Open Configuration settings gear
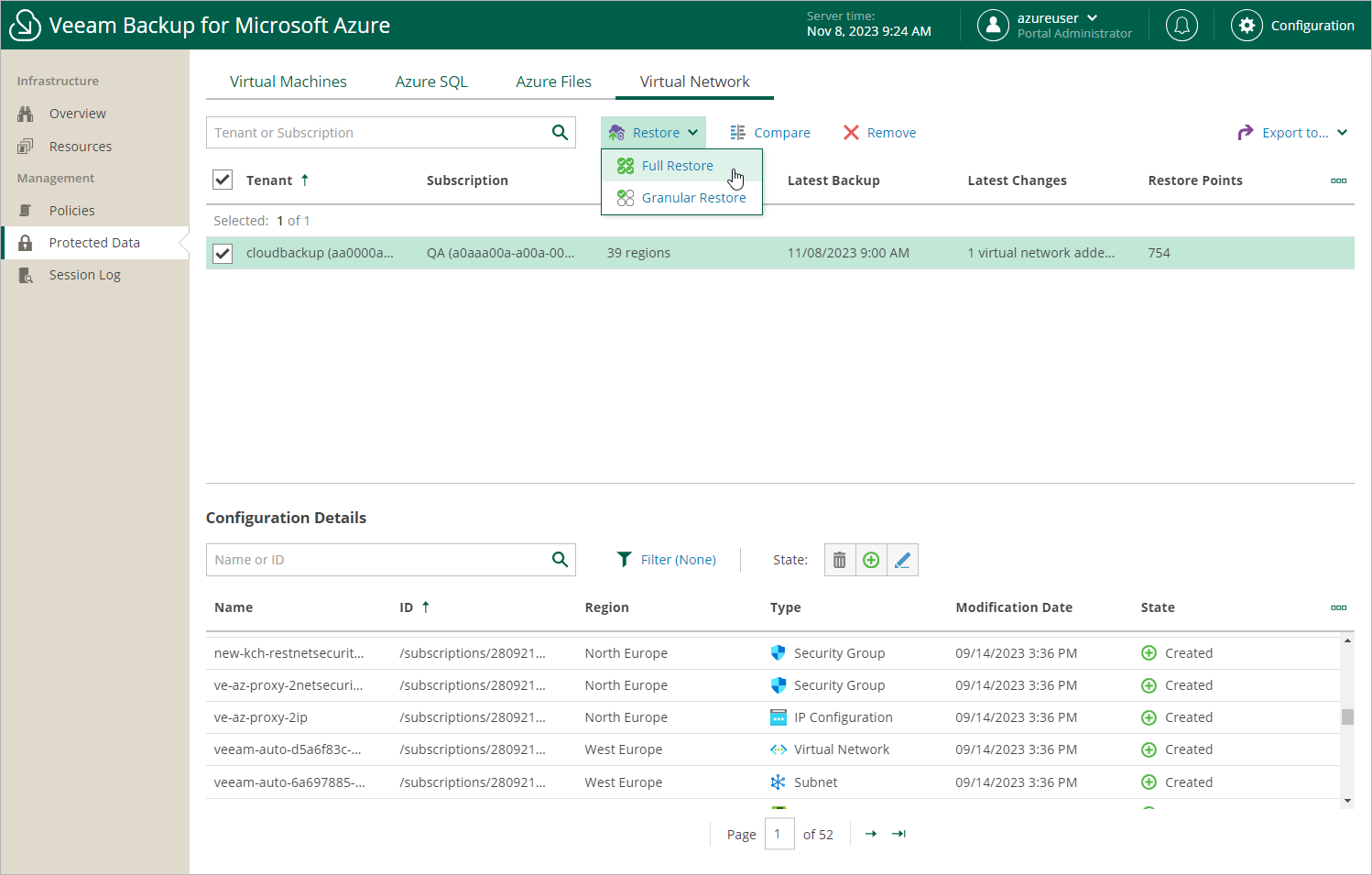The height and width of the screenshot is (875, 1372). 1247,26
